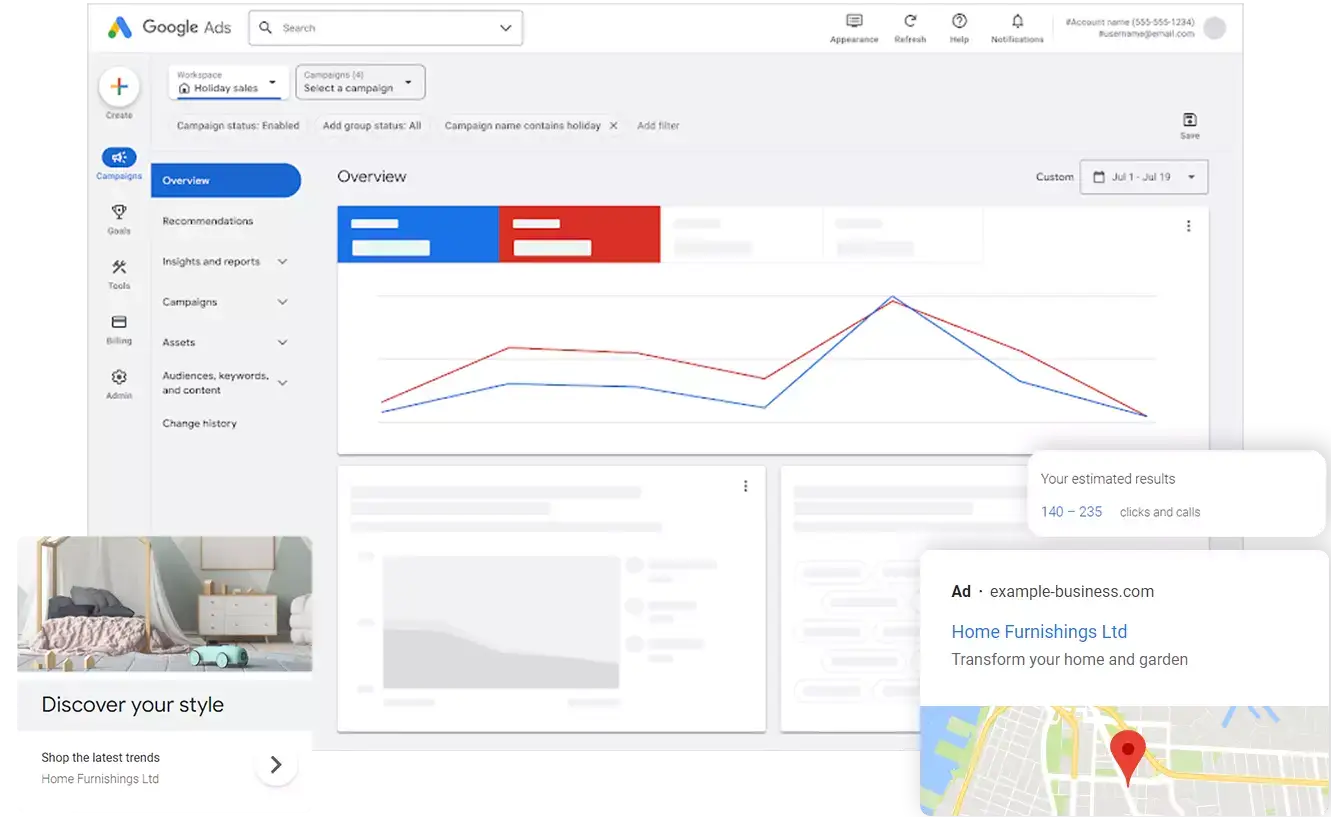The width and height of the screenshot is (1331, 817).
Task: Open the Holiday sales workspace dropdown
Action: point(230,82)
